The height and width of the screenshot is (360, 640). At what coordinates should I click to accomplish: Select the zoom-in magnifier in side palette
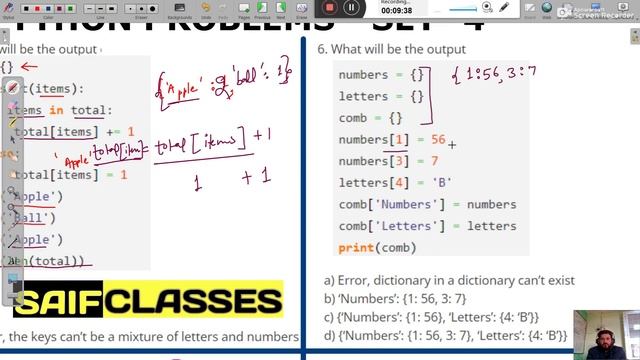pyautogui.click(x=12, y=191)
